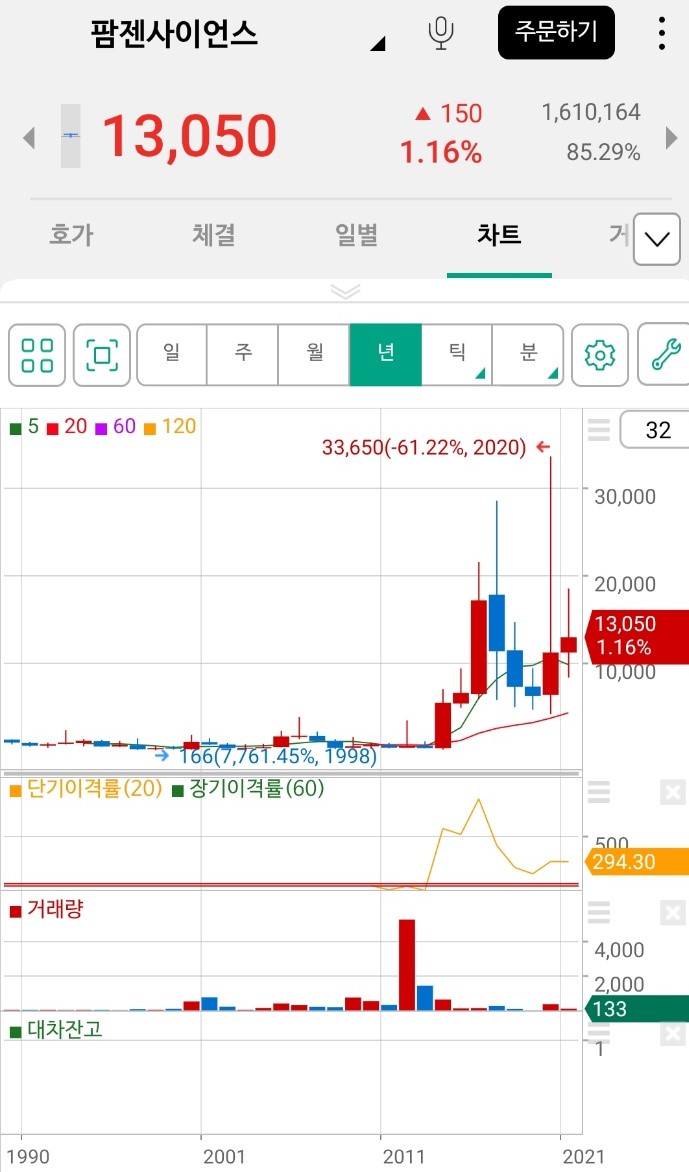
Task: Open price chart panel hamburger menu
Action: pos(599,430)
